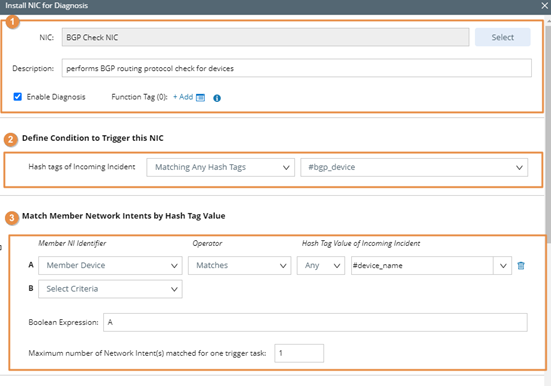
Task: Click the 'Function Tag (0):' label
Action: click(x=140, y=97)
